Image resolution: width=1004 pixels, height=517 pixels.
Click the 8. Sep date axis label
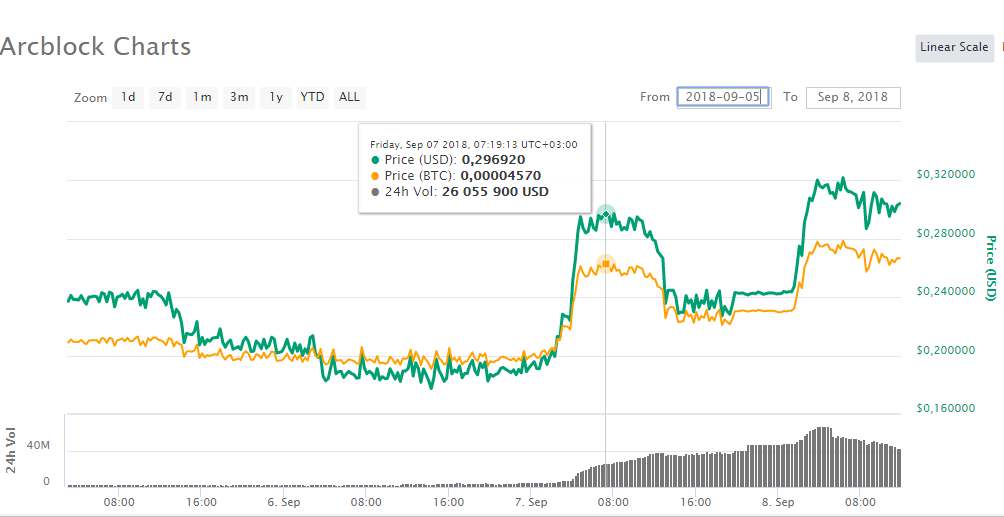coord(779,503)
